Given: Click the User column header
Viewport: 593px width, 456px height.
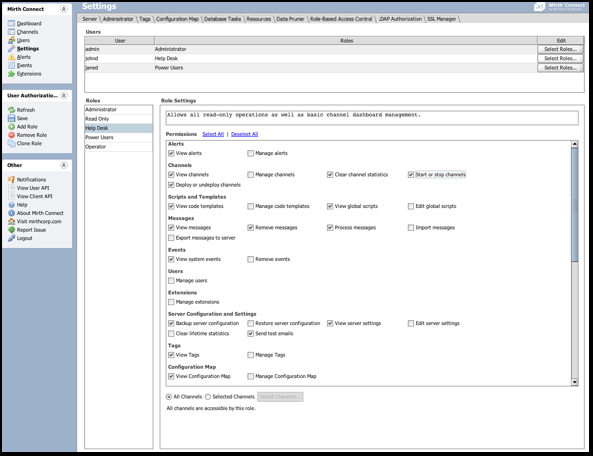Looking at the screenshot, I should tap(120, 40).
